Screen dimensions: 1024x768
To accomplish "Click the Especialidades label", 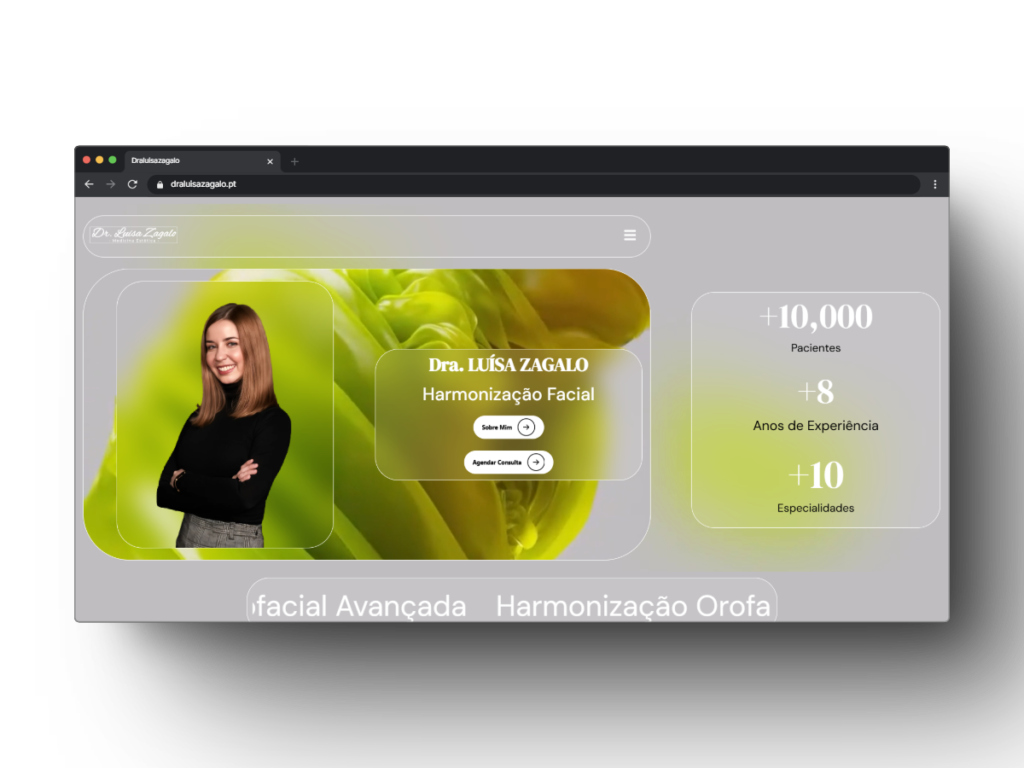I will coord(816,508).
